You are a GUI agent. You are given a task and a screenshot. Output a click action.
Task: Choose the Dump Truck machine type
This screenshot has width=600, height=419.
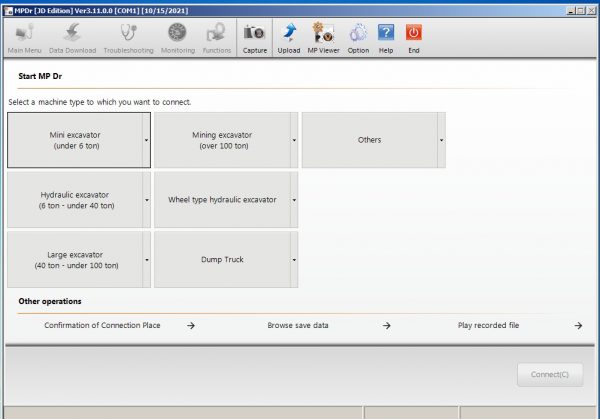(222, 259)
